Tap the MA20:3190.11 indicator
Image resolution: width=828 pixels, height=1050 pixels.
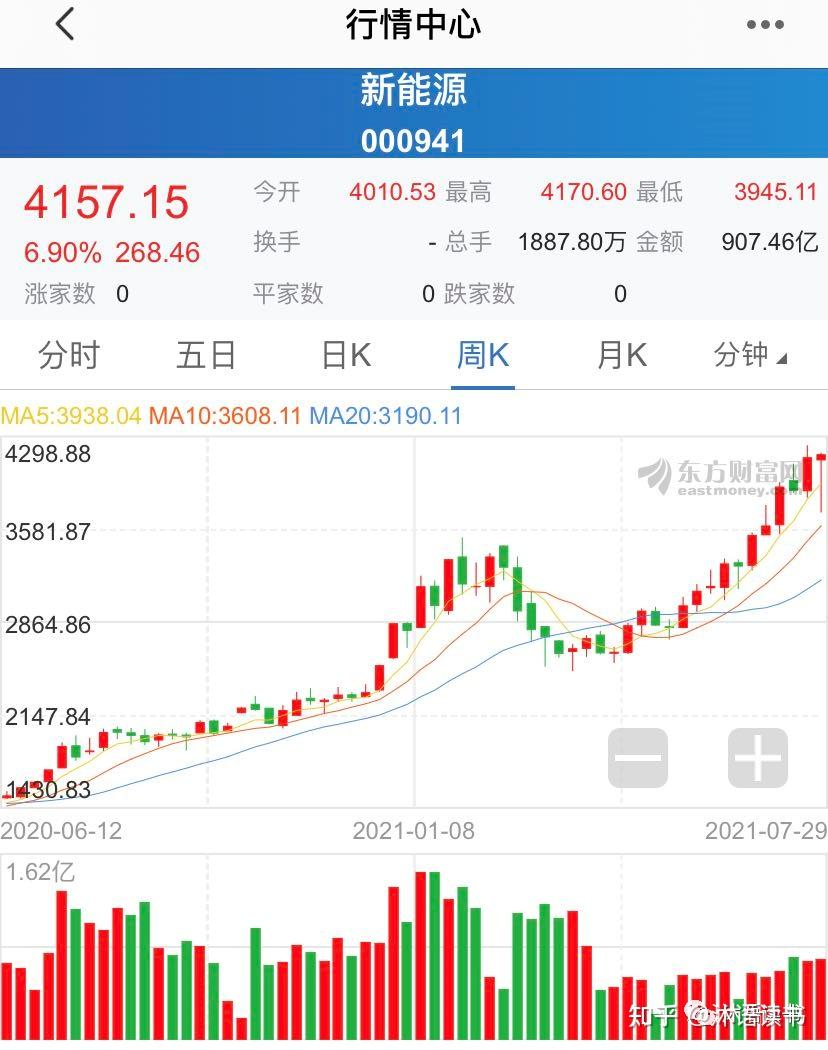386,416
